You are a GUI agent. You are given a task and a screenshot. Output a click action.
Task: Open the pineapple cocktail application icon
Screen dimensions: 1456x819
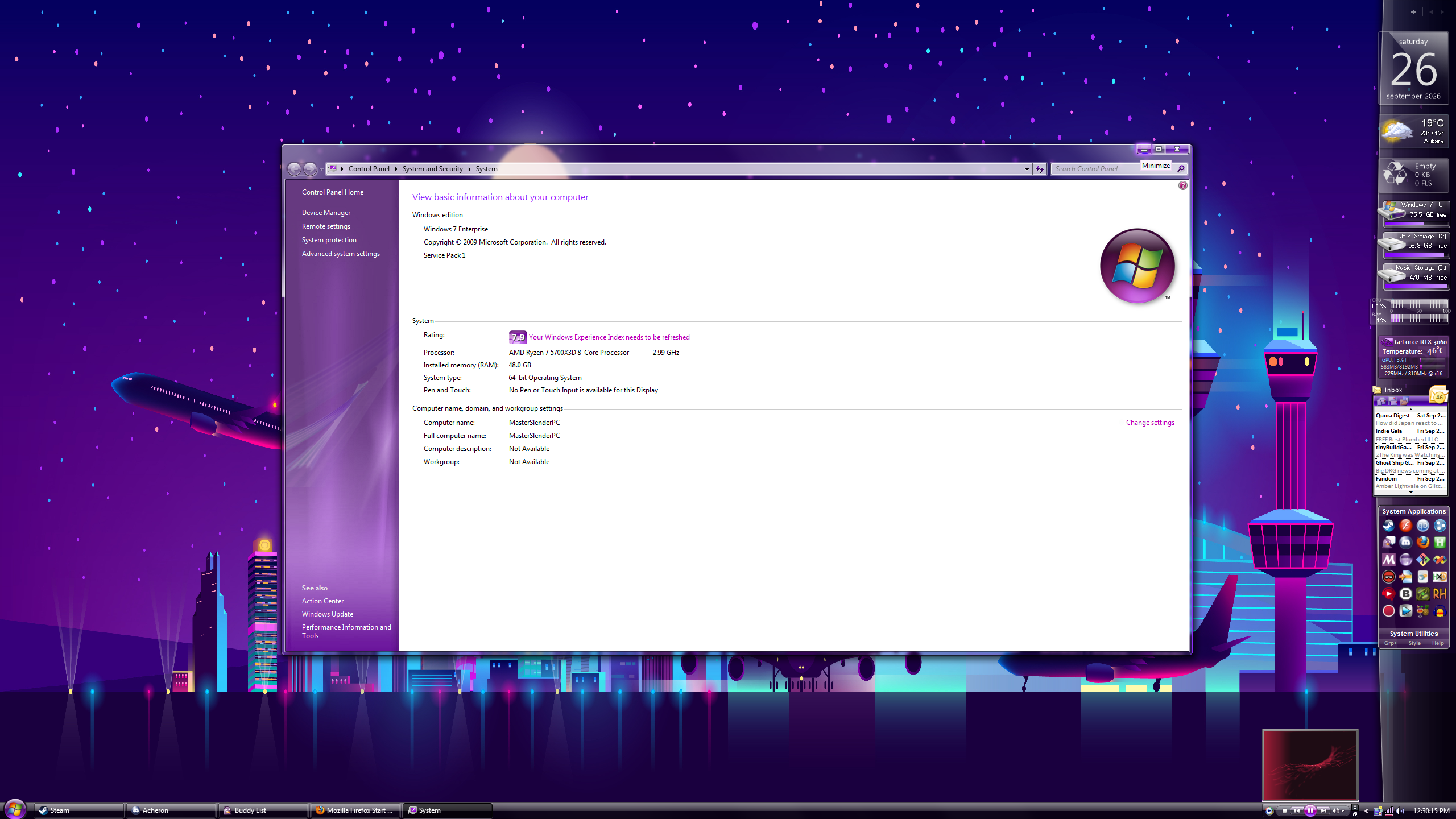1422,611
